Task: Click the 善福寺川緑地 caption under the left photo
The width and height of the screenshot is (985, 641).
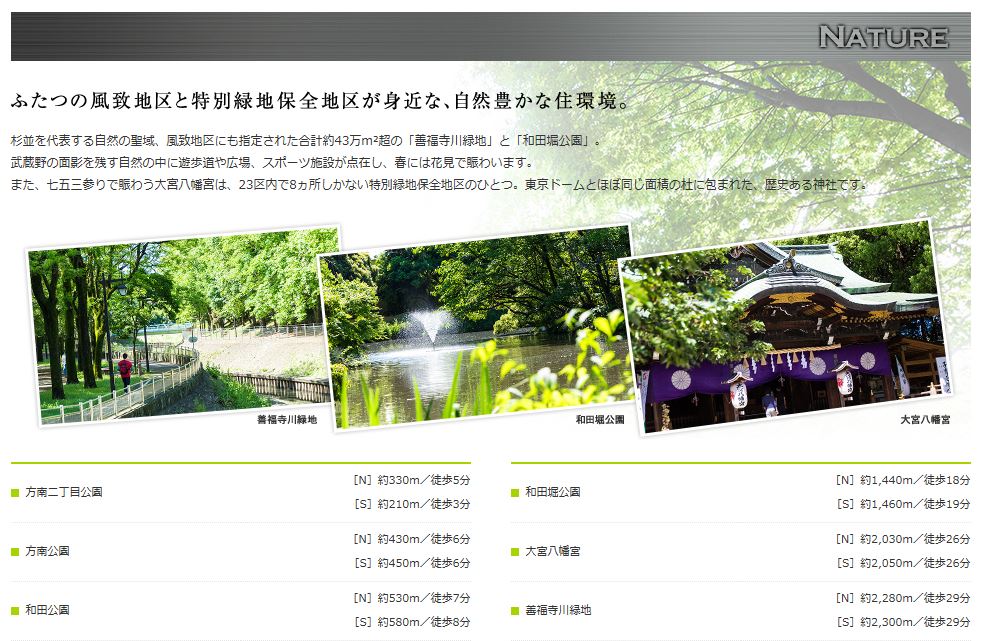Action: (x=287, y=420)
